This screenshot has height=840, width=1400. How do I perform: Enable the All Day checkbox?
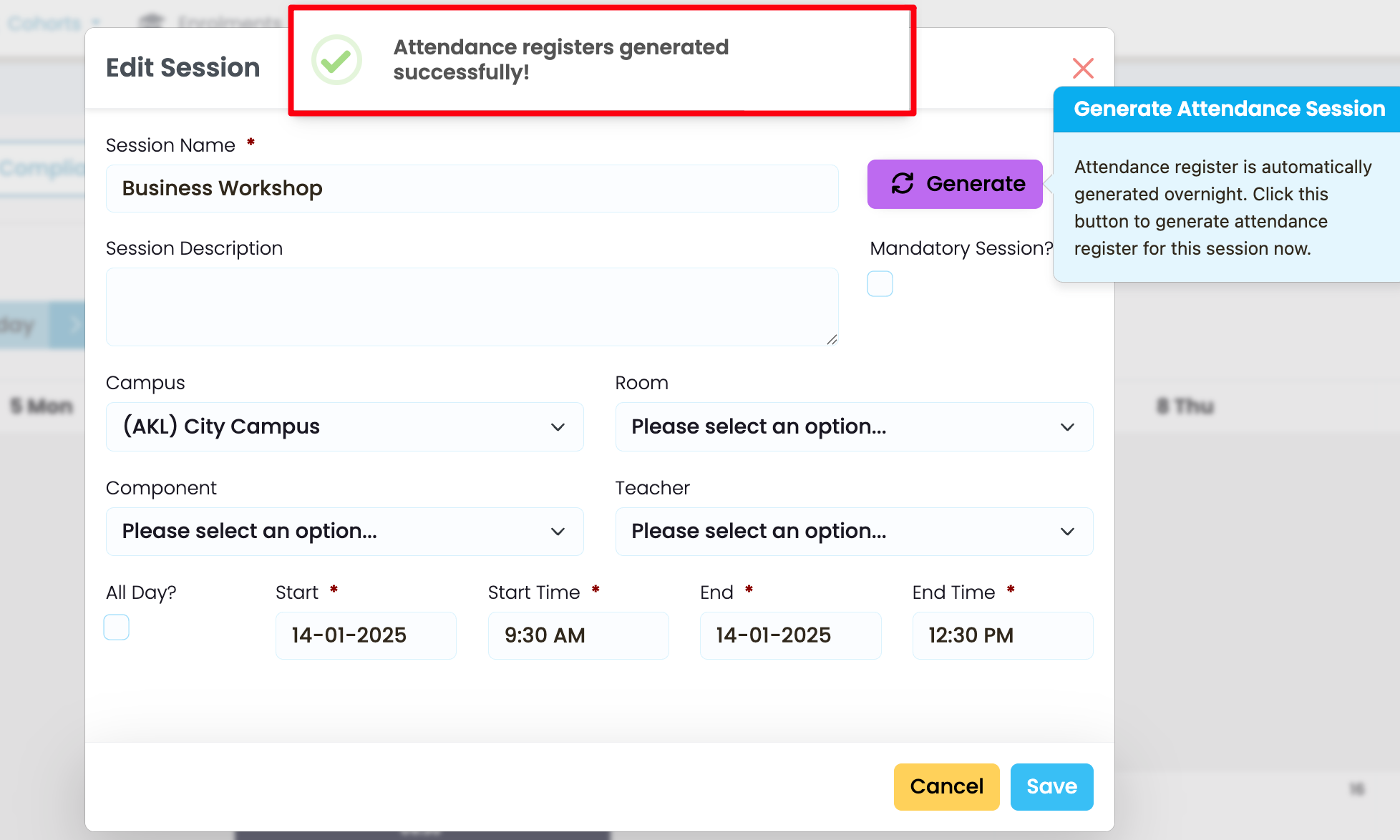click(117, 627)
